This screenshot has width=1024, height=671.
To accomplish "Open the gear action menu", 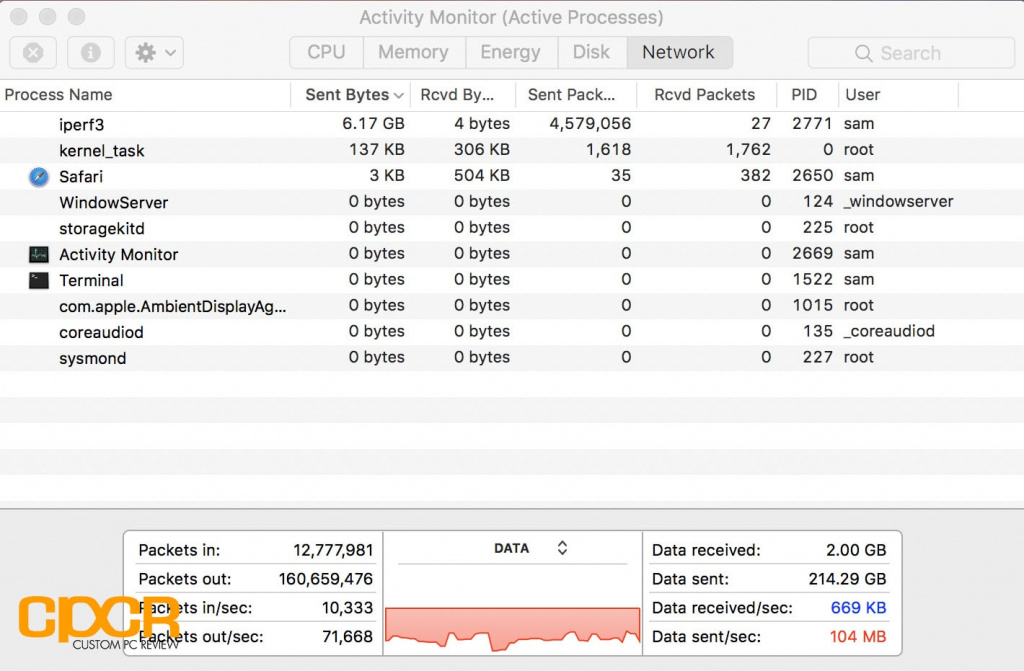I will tap(154, 53).
